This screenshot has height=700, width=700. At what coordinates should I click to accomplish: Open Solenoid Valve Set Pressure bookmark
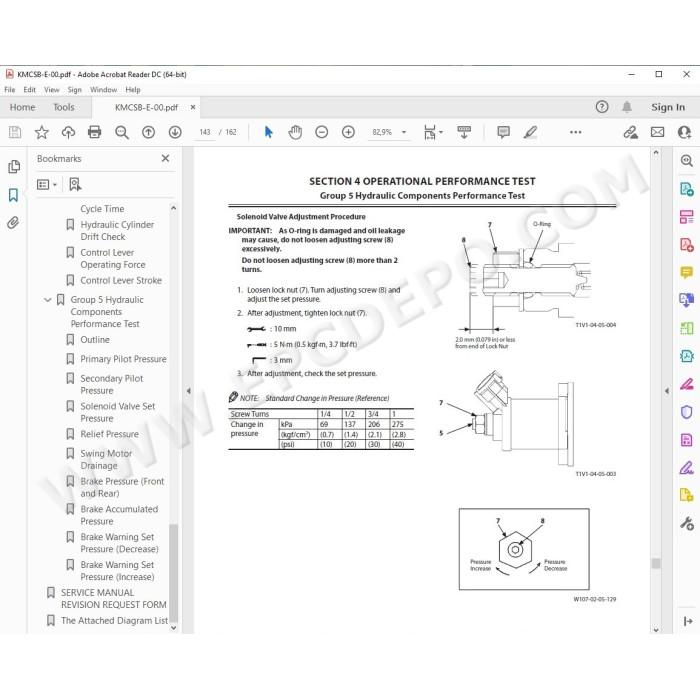pos(117,412)
